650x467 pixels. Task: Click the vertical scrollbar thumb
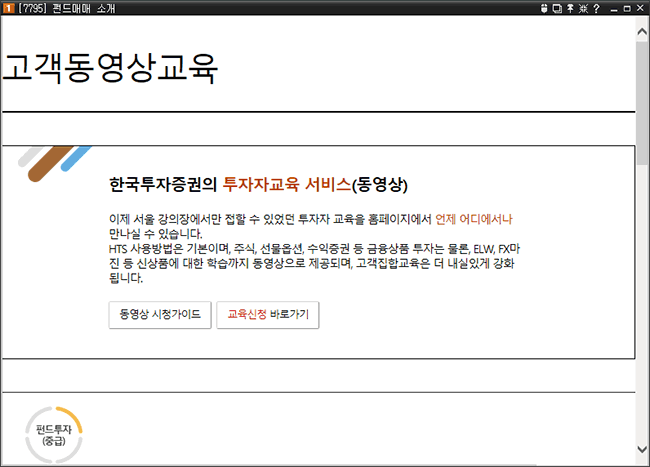click(x=642, y=104)
